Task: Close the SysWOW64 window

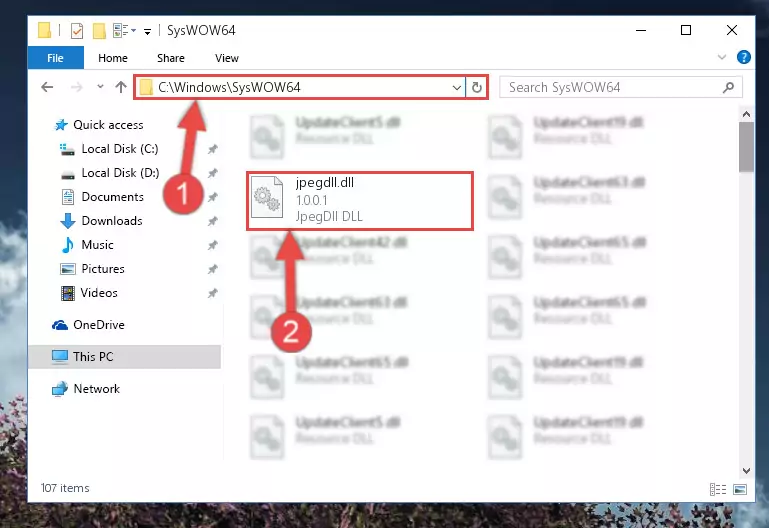Action: click(x=731, y=30)
